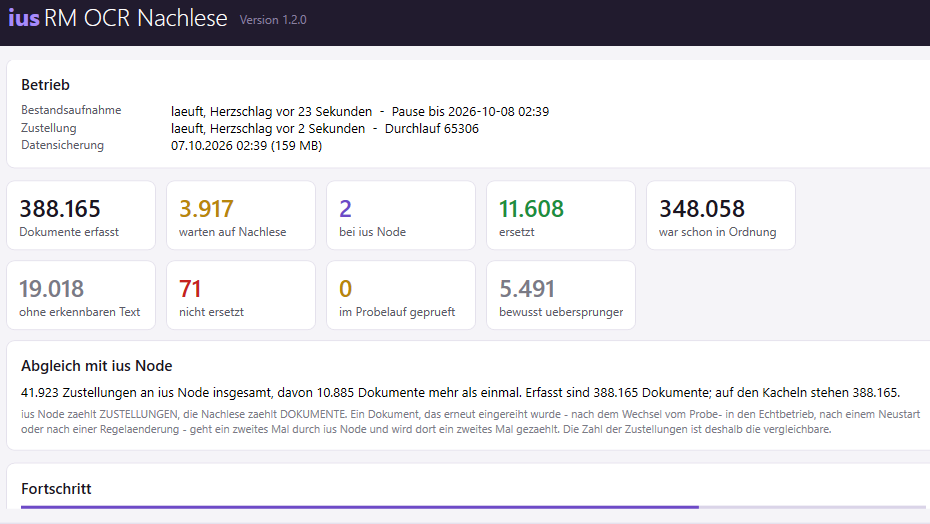This screenshot has width=930, height=524.
Task: Open the '2 bei ius Node' tile
Action: [x=401, y=215]
